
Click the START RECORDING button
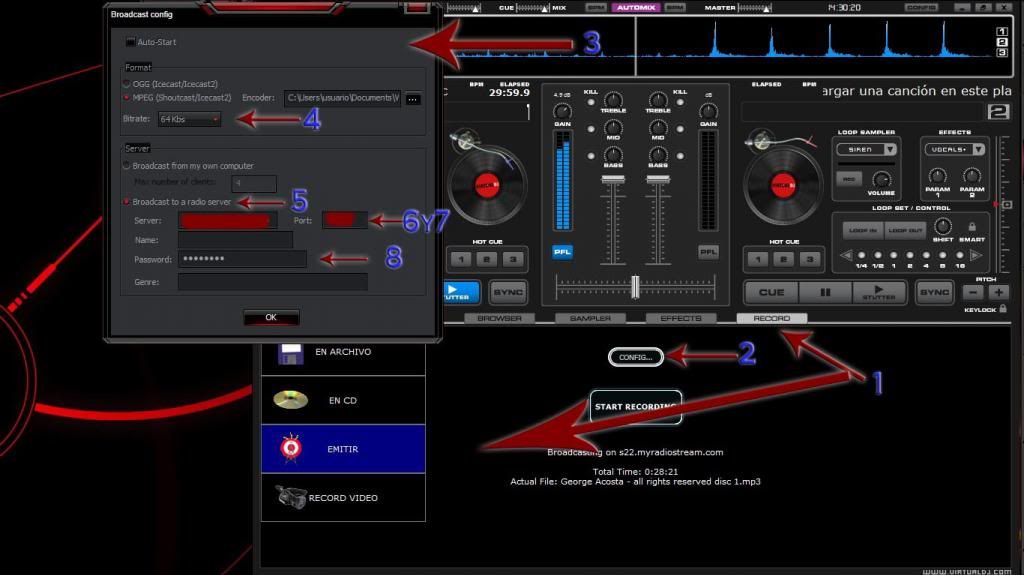click(x=635, y=406)
